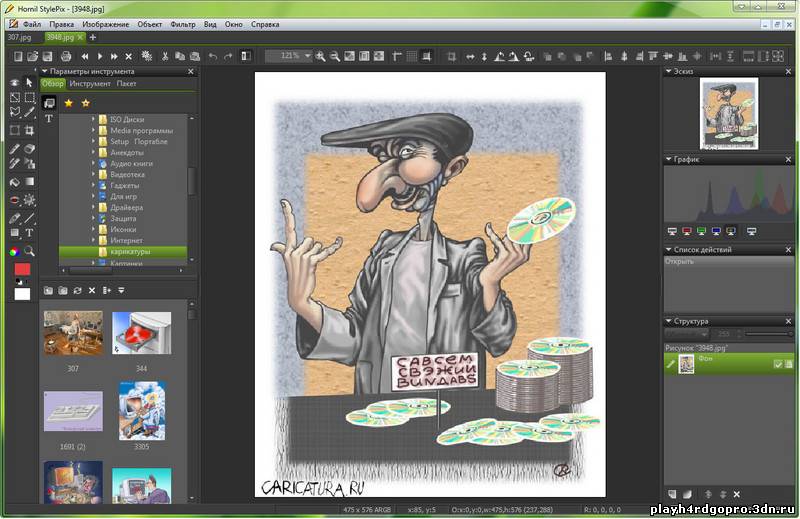
Task: Select the red-eye removal tool
Action: [x=14, y=200]
